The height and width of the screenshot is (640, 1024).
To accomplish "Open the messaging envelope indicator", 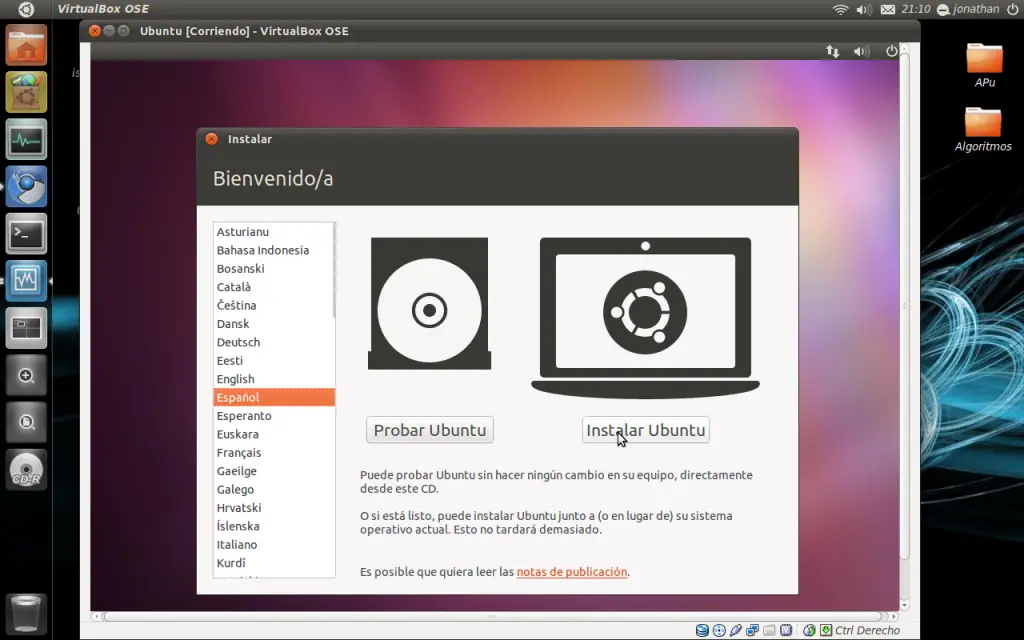I will click(x=888, y=9).
